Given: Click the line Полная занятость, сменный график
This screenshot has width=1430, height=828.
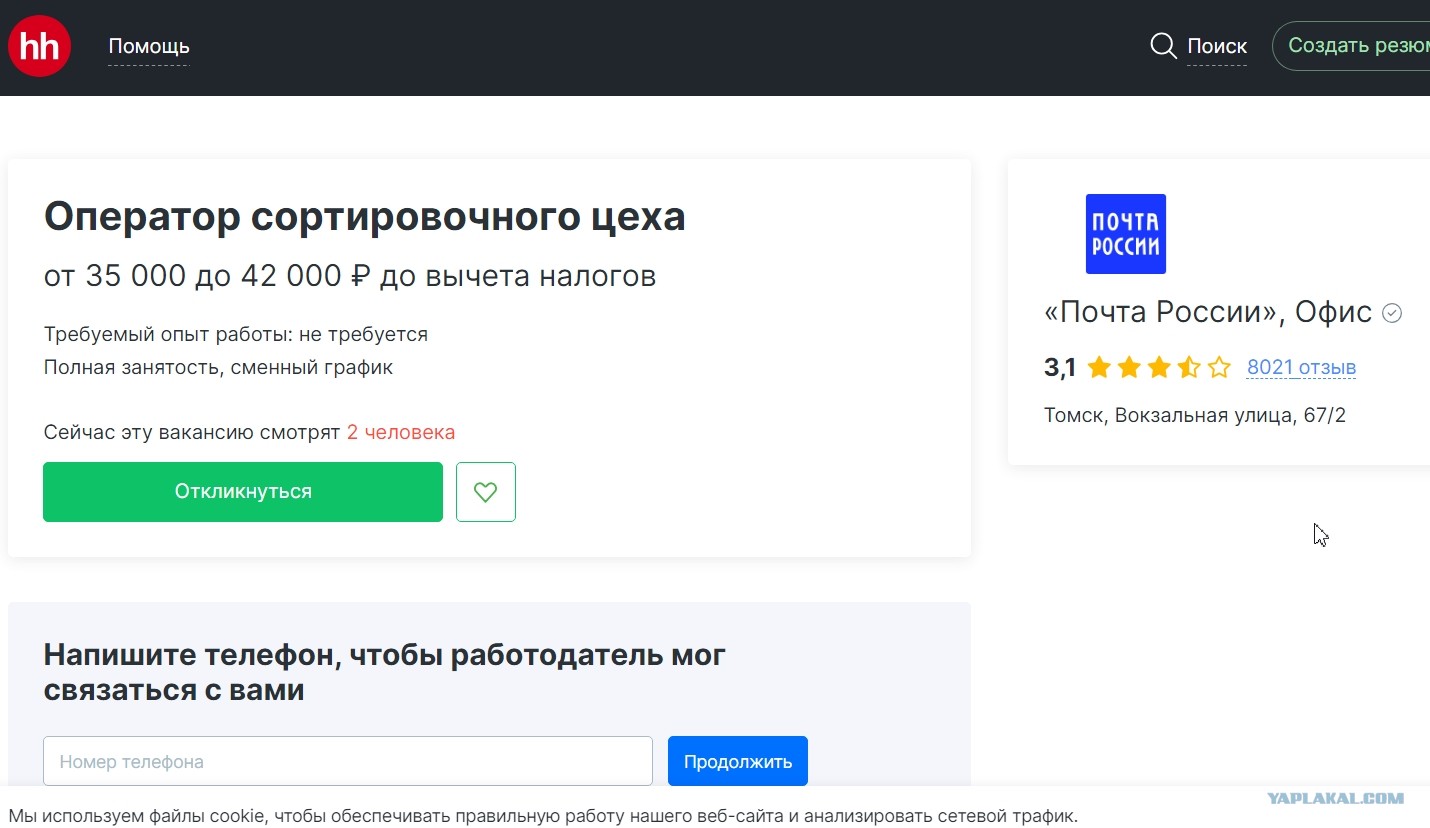Looking at the screenshot, I should tap(218, 368).
